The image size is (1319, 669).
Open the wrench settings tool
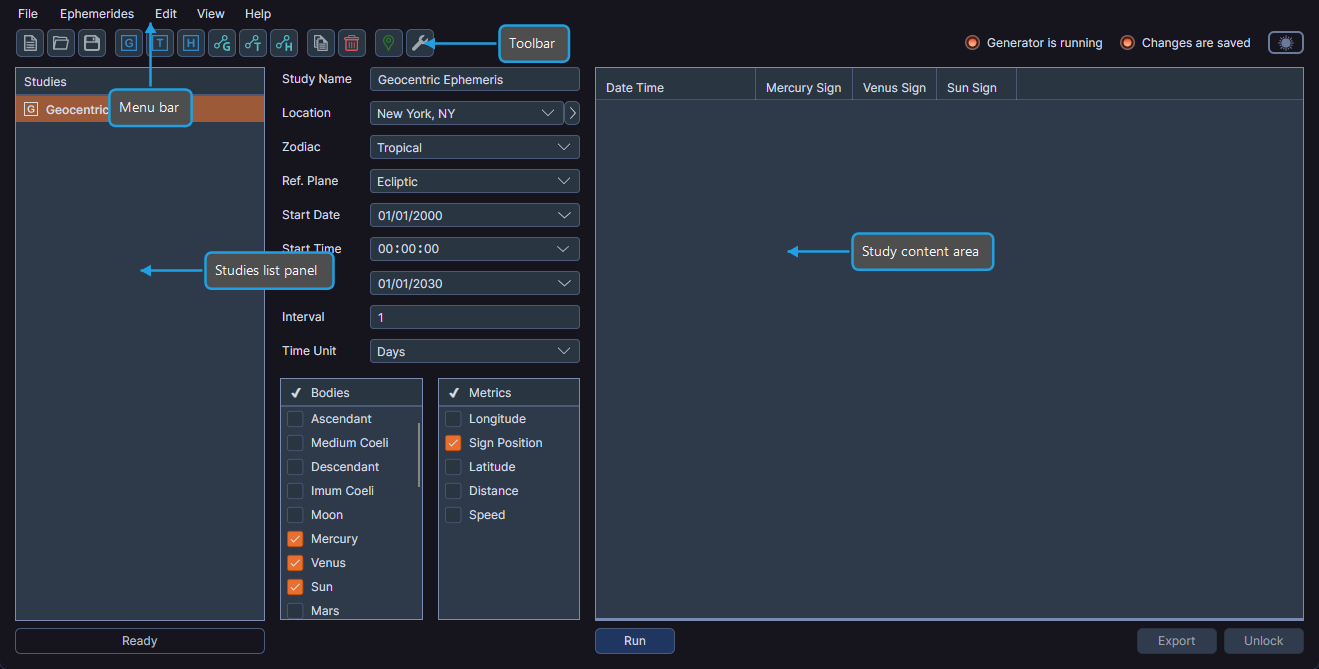tap(421, 43)
